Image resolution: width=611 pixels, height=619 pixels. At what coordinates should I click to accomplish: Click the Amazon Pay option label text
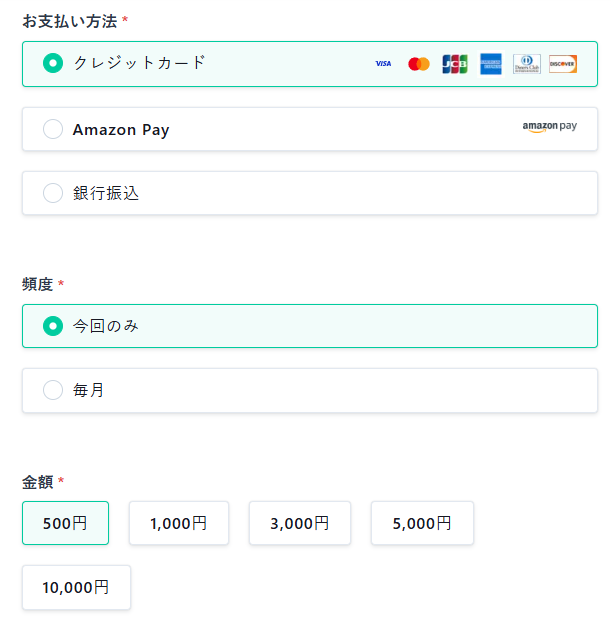coord(121,129)
